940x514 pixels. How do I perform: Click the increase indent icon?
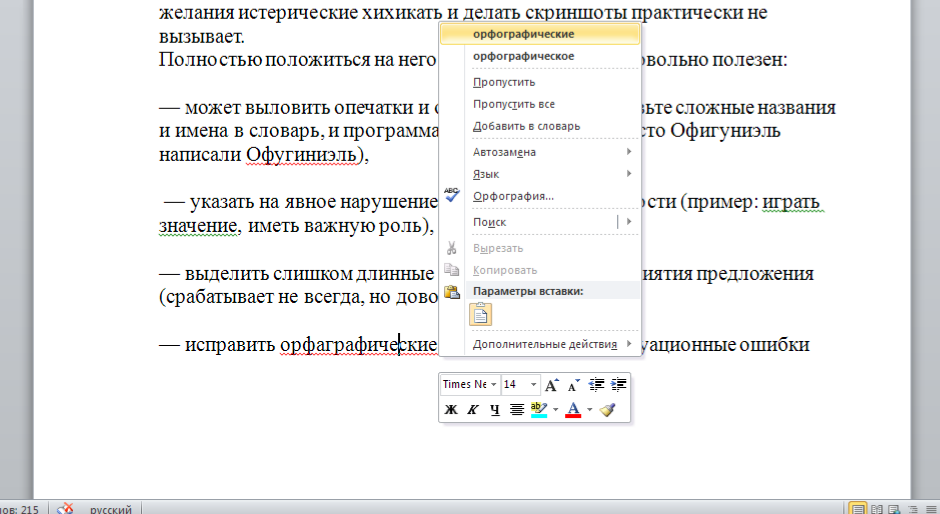pos(618,385)
